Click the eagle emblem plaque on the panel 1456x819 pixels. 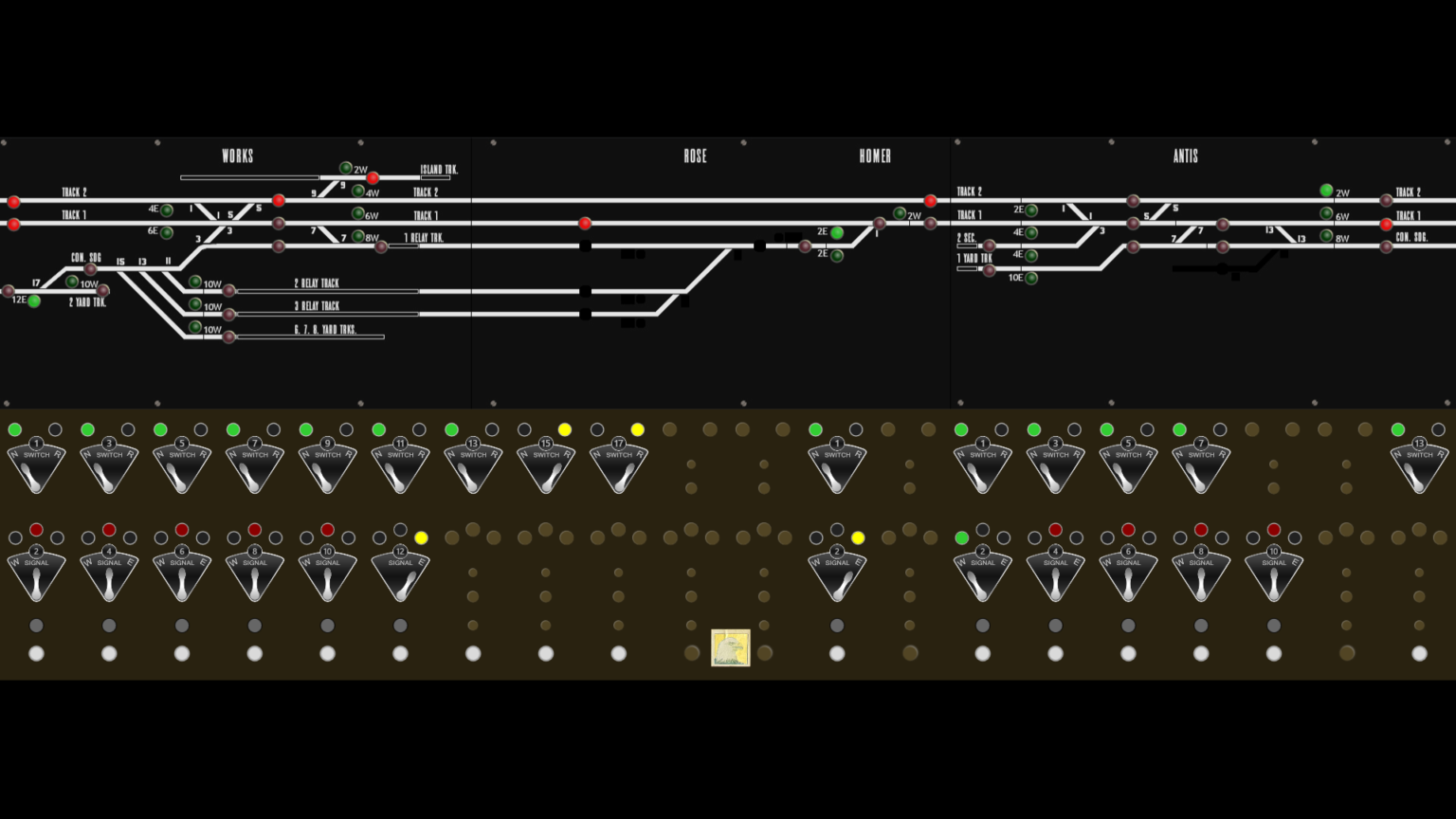[x=731, y=646]
